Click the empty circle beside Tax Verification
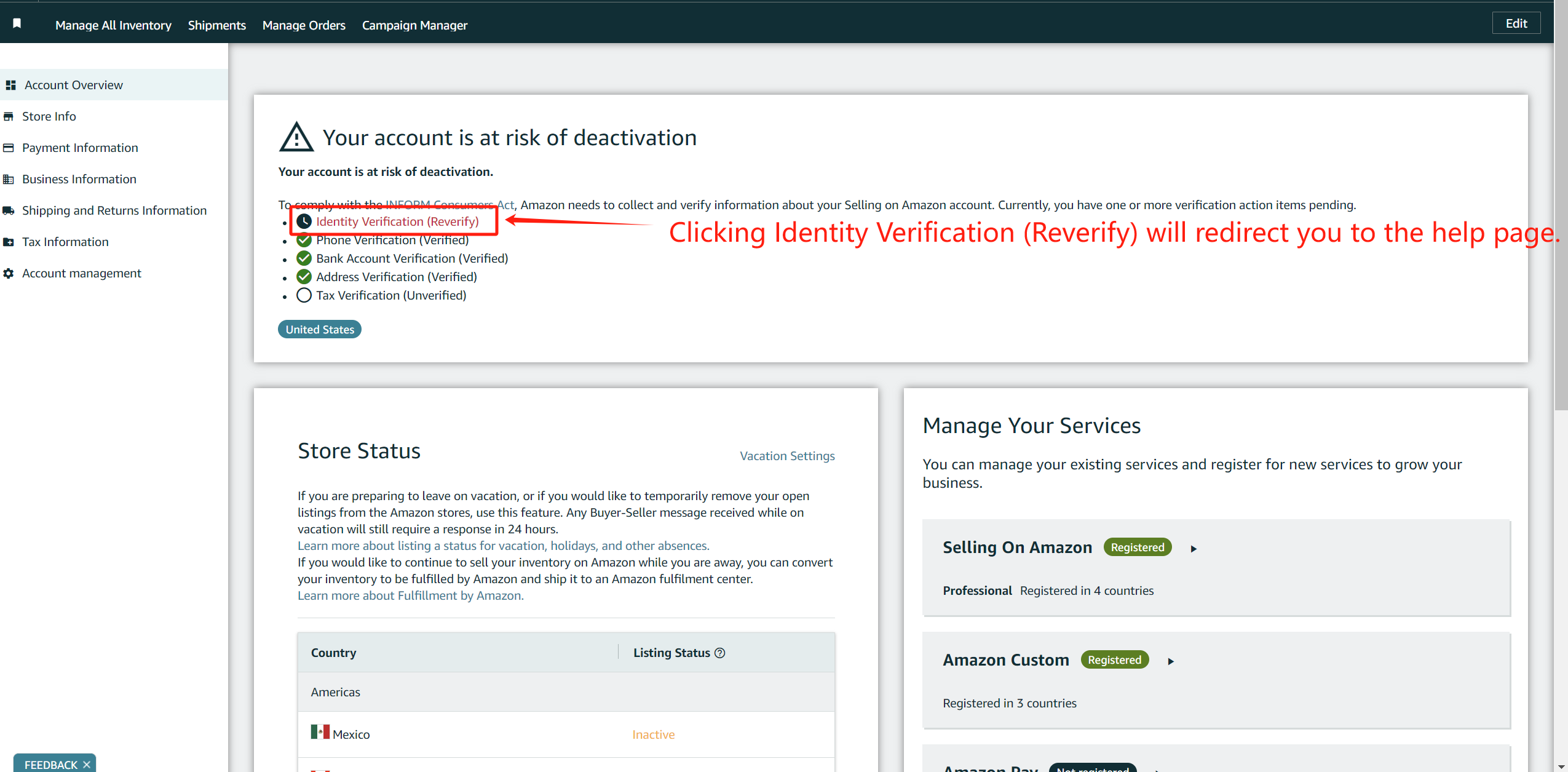 tap(304, 295)
